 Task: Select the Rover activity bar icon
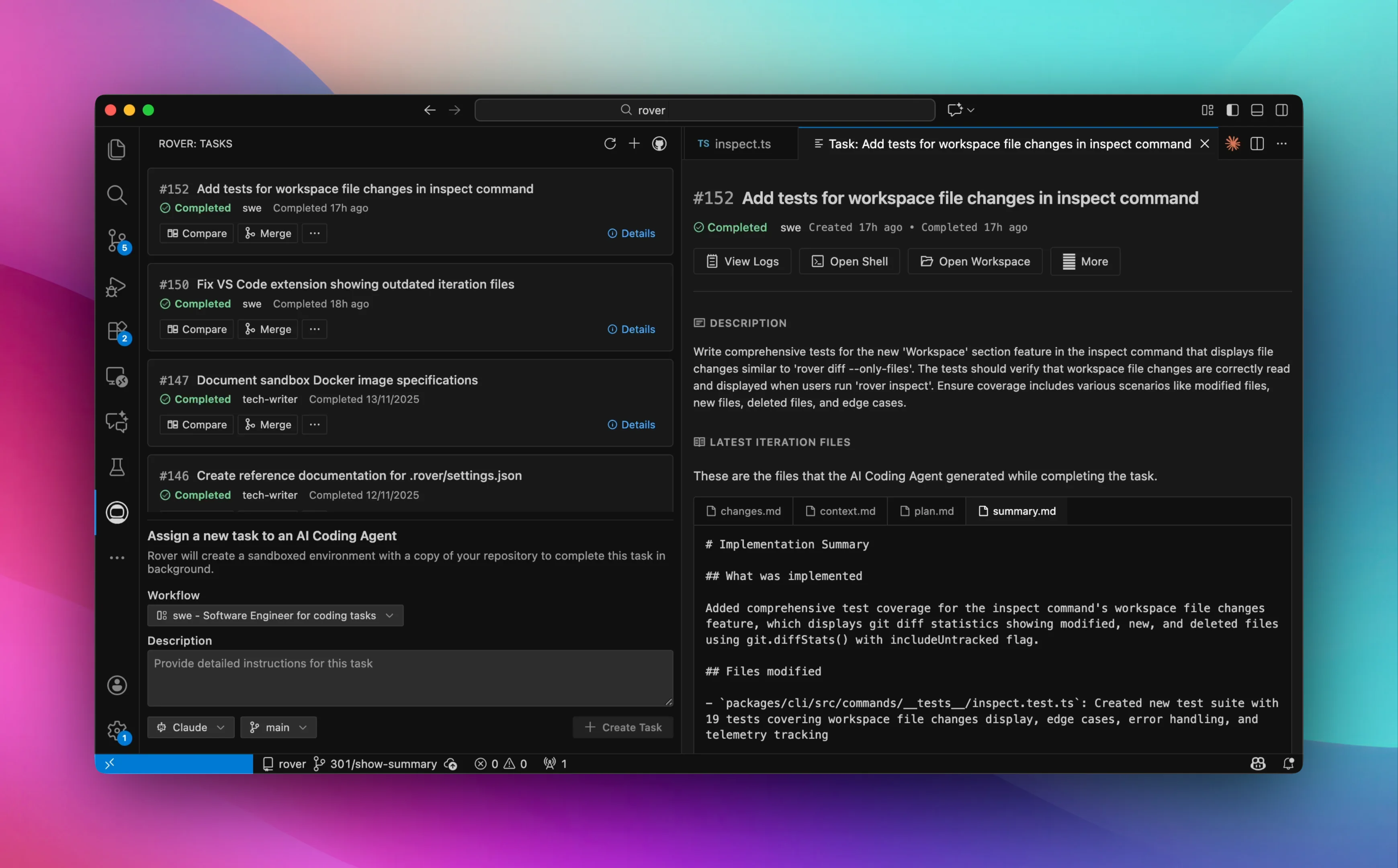point(117,513)
